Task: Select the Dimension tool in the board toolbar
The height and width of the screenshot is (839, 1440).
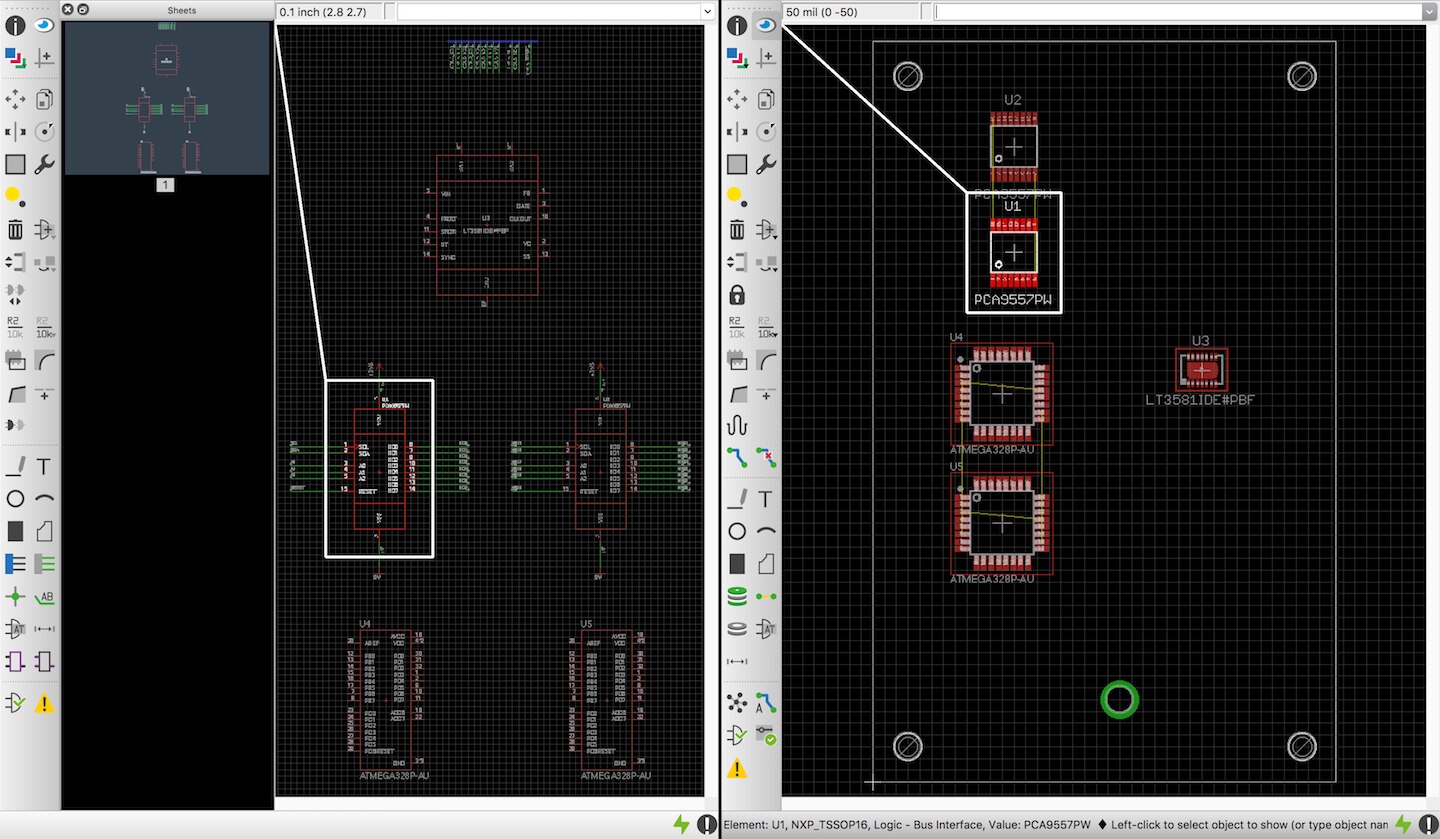Action: [737, 662]
